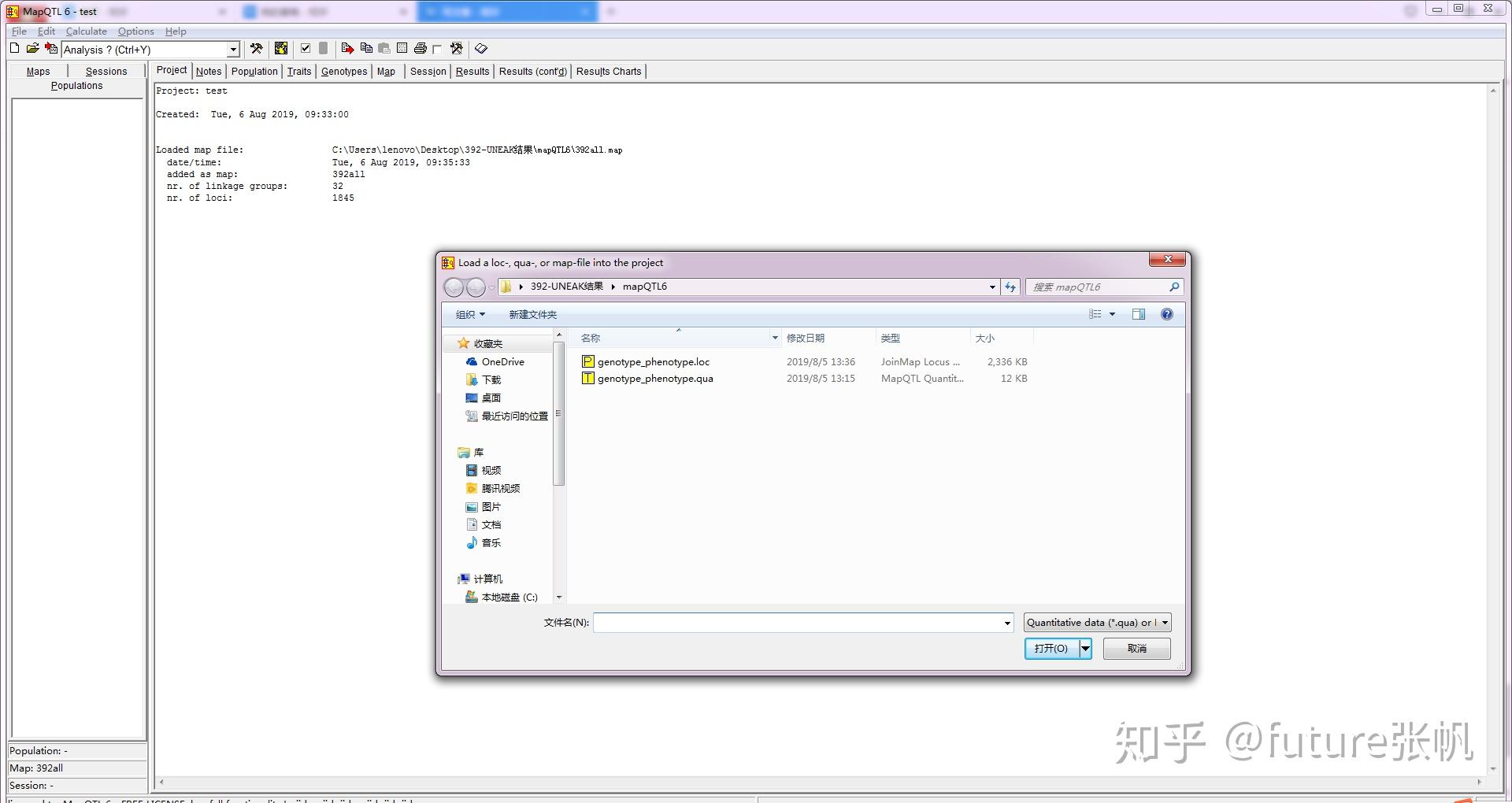Select the genotype_phenotype.loc file
This screenshot has height=803, width=1512.
point(654,362)
